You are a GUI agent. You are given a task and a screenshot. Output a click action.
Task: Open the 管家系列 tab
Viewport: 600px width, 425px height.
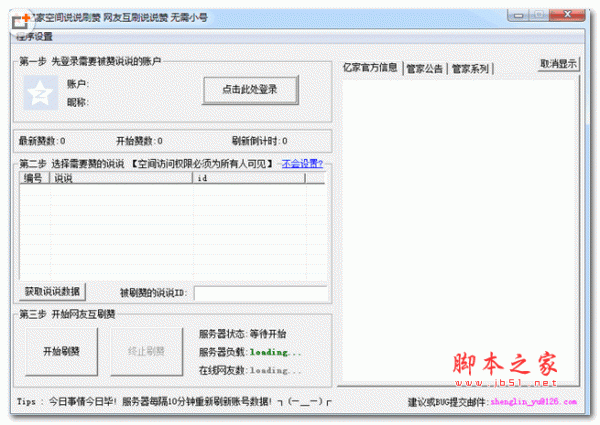470,68
